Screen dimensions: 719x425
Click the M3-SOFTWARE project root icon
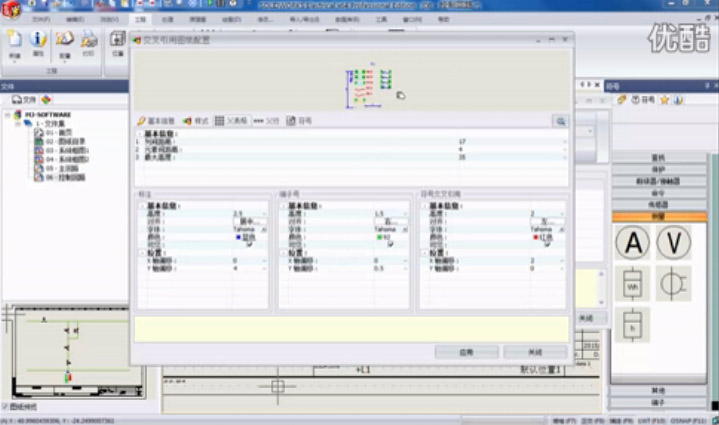(x=17, y=114)
